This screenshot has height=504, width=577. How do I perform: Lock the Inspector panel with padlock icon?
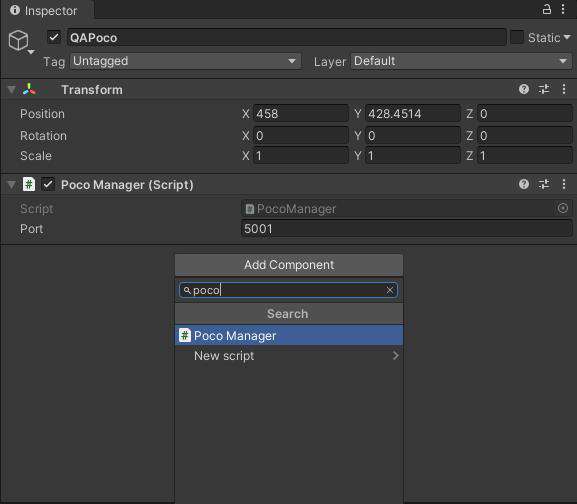tap(547, 9)
